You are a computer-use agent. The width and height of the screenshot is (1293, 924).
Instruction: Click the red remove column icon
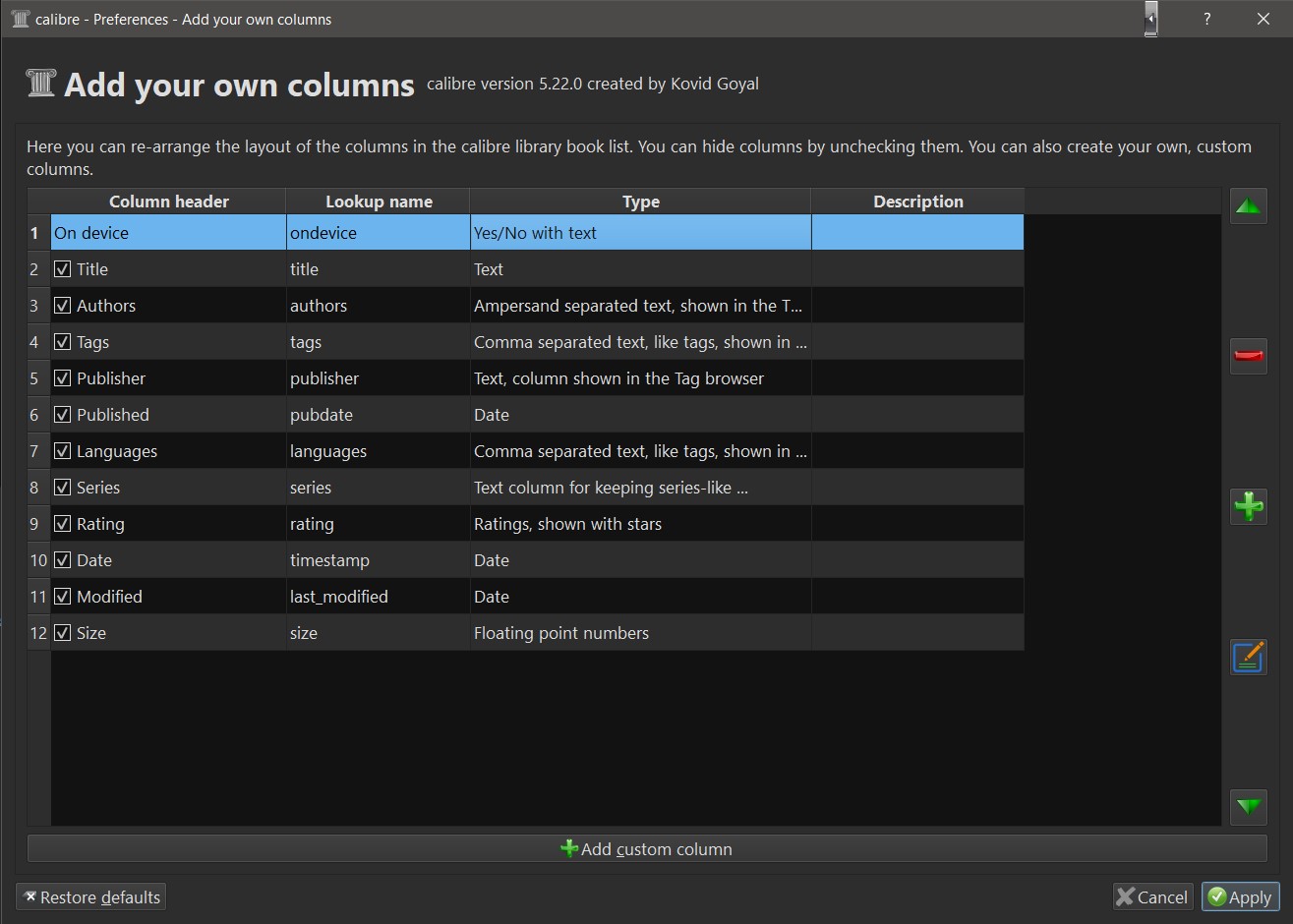[x=1248, y=356]
